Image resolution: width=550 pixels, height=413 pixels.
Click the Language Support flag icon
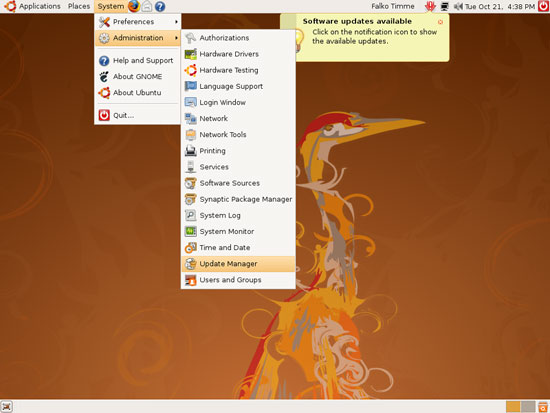(x=190, y=86)
